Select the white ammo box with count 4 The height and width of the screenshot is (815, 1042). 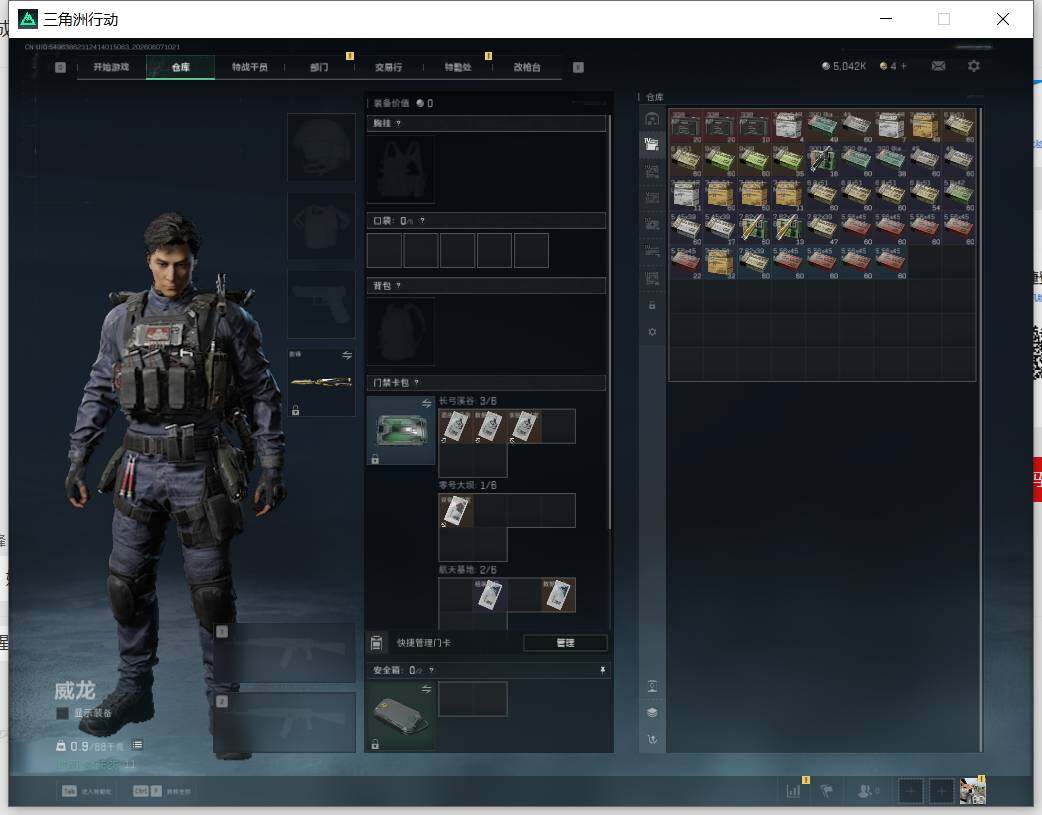tap(788, 126)
